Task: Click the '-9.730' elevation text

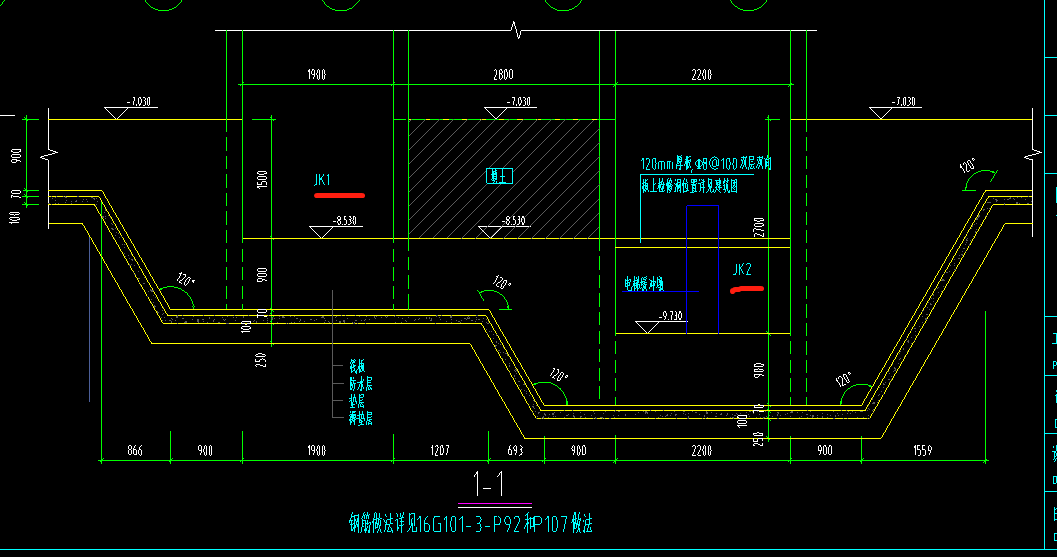Action: 671,316
